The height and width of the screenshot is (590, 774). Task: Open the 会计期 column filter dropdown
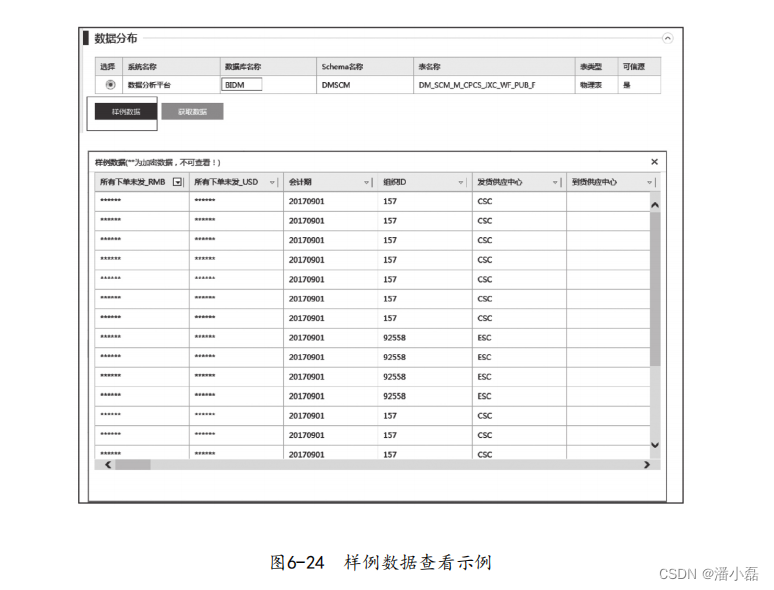tap(366, 182)
